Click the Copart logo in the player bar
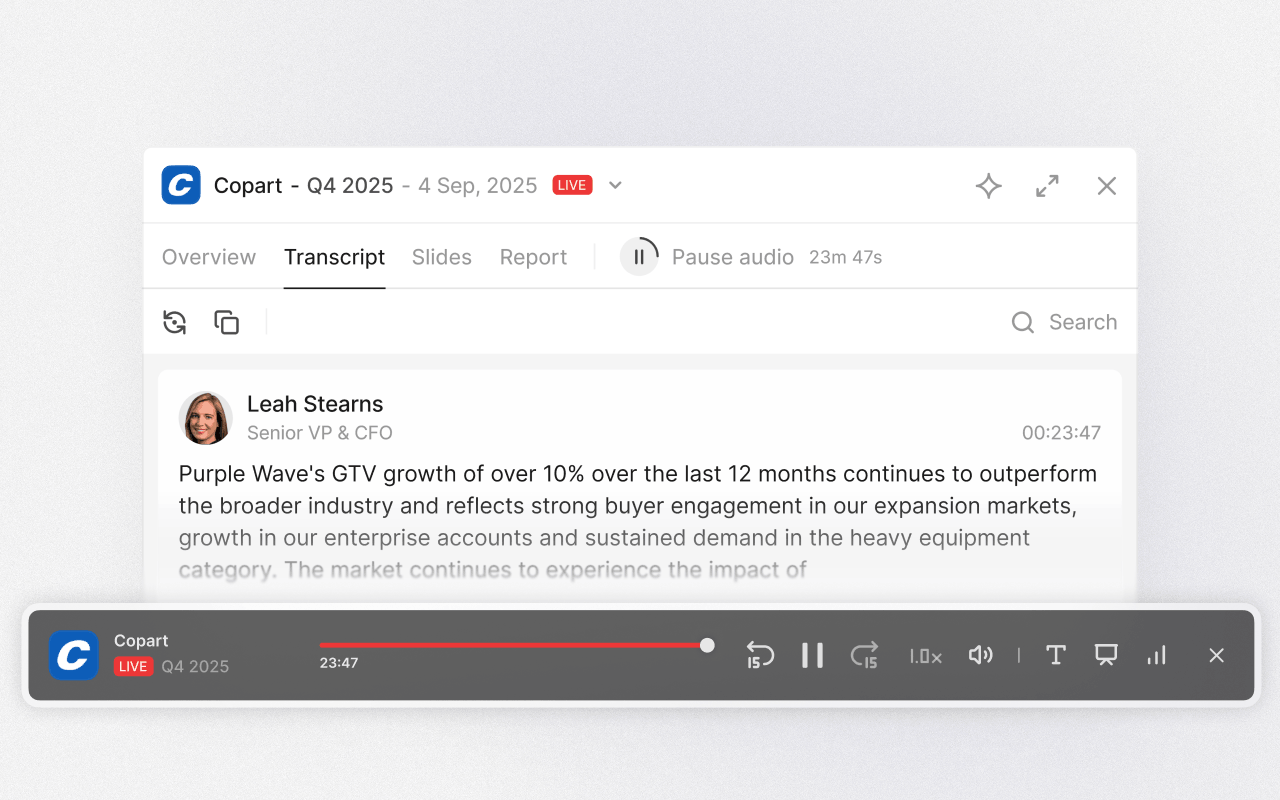1280x800 pixels. (74, 655)
